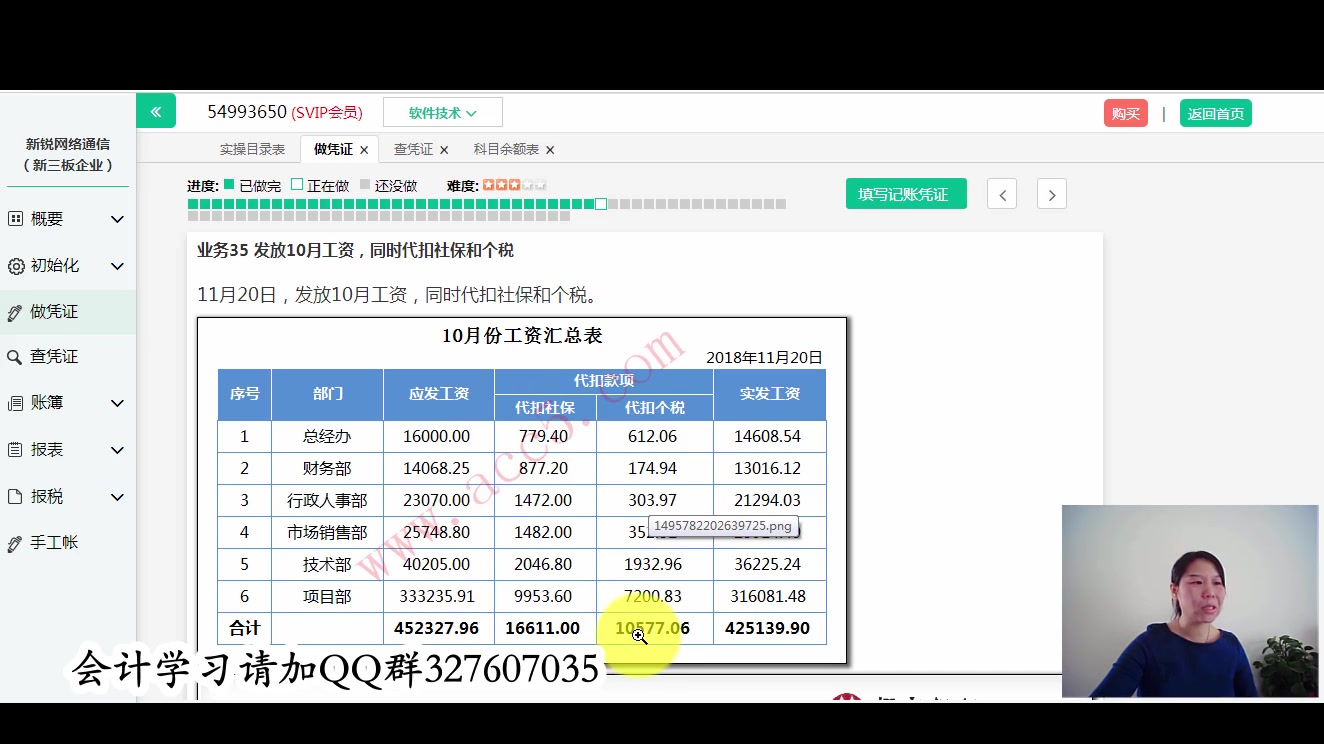Image resolution: width=1324 pixels, height=744 pixels.
Task: Open the 软件技术 dropdown
Action: tap(442, 111)
